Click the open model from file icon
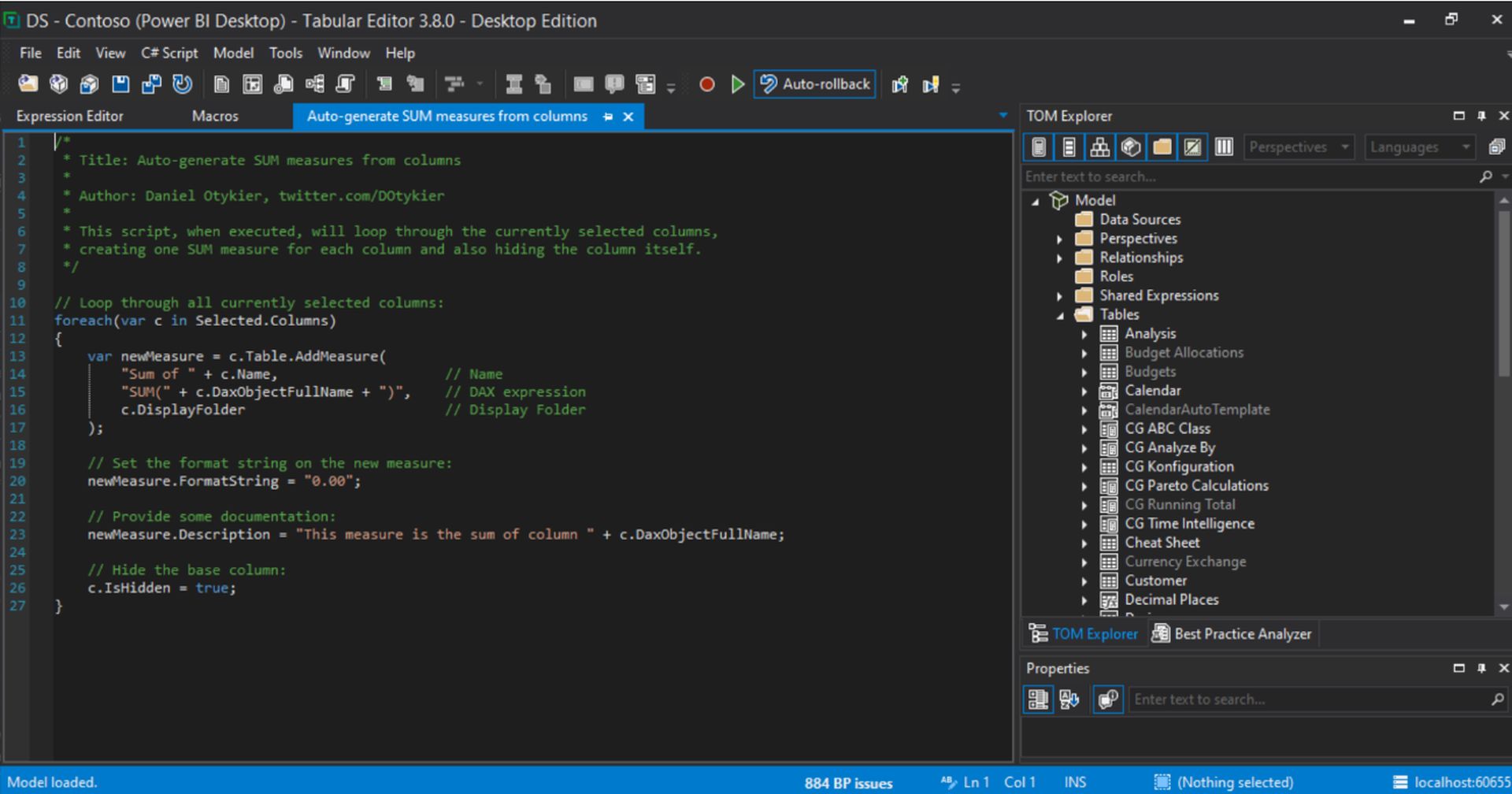 click(28, 84)
